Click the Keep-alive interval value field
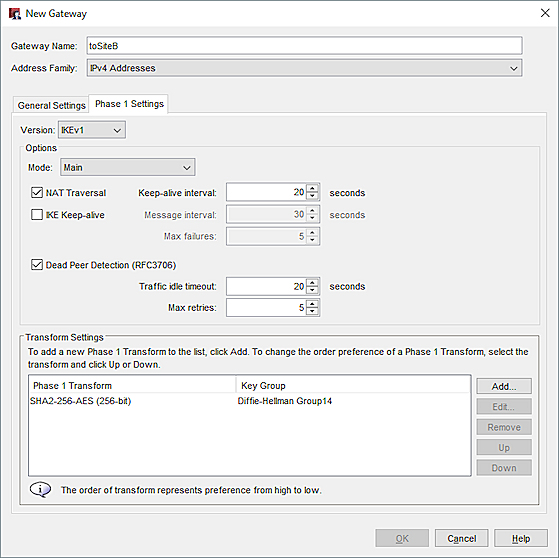Screen dimensions: 559x558 [x=266, y=193]
